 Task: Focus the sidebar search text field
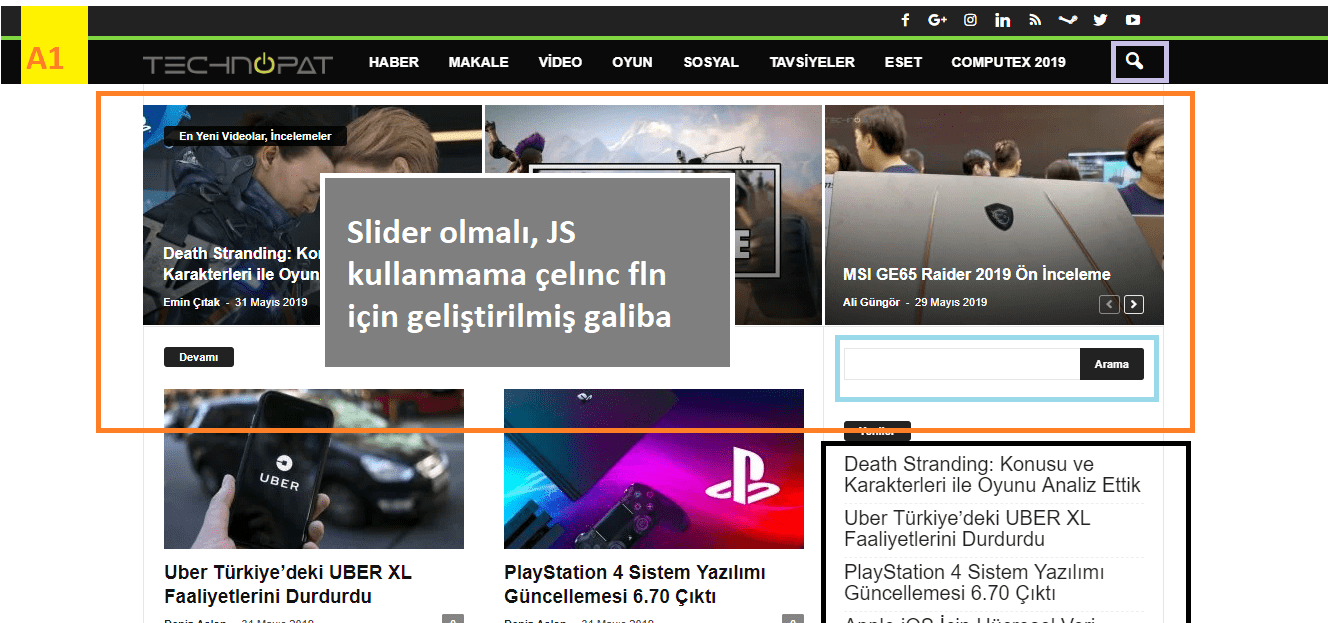pyautogui.click(x=961, y=364)
